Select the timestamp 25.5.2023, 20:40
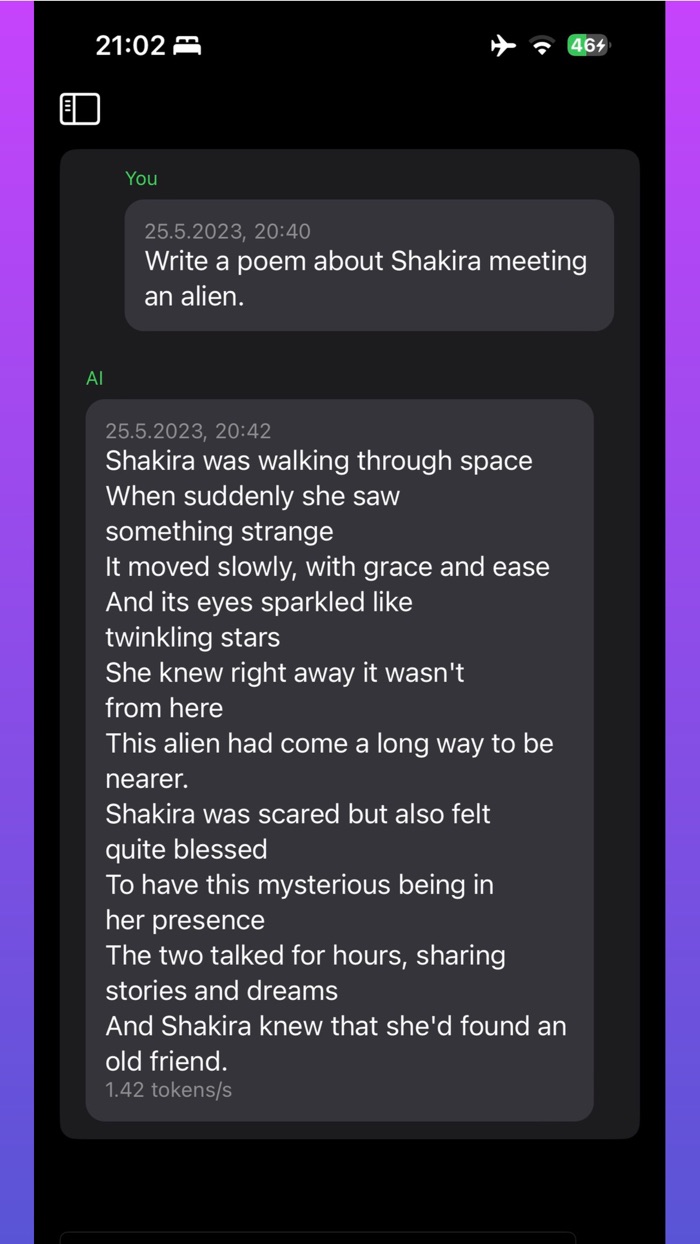The height and width of the screenshot is (1244, 700). tap(227, 231)
